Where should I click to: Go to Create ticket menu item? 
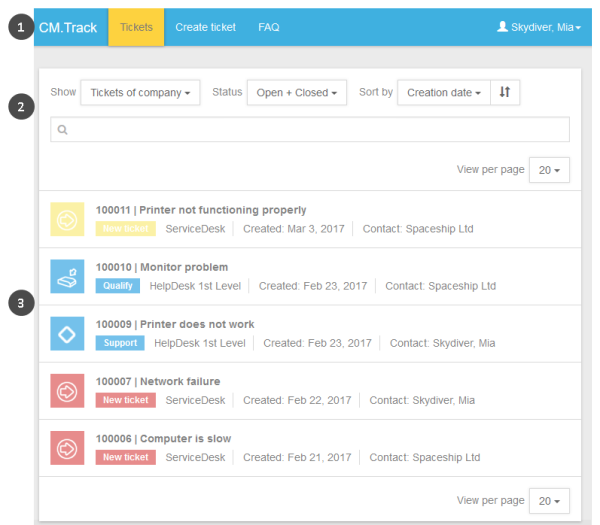206,27
